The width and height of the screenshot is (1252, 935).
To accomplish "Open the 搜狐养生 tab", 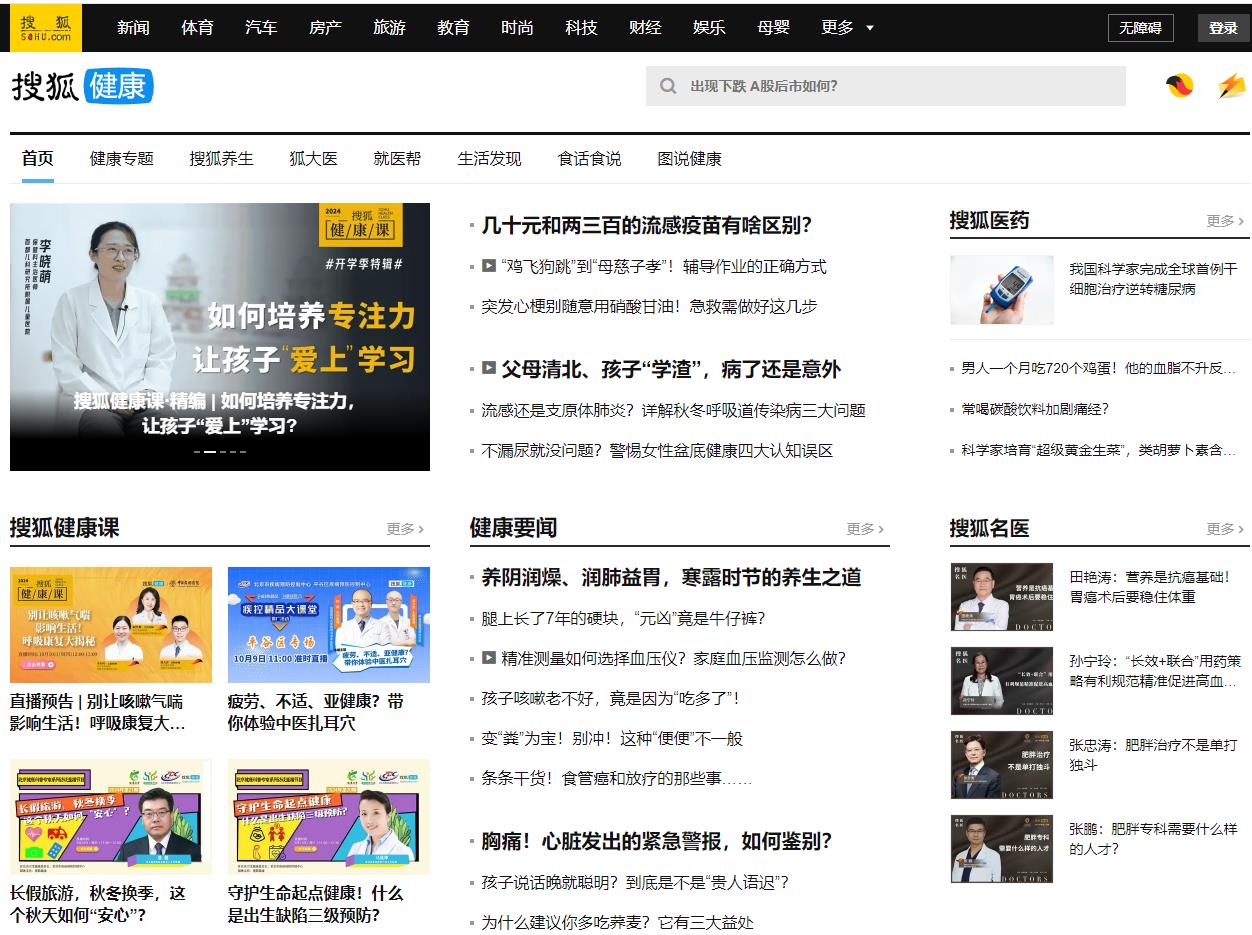I will coord(222,158).
